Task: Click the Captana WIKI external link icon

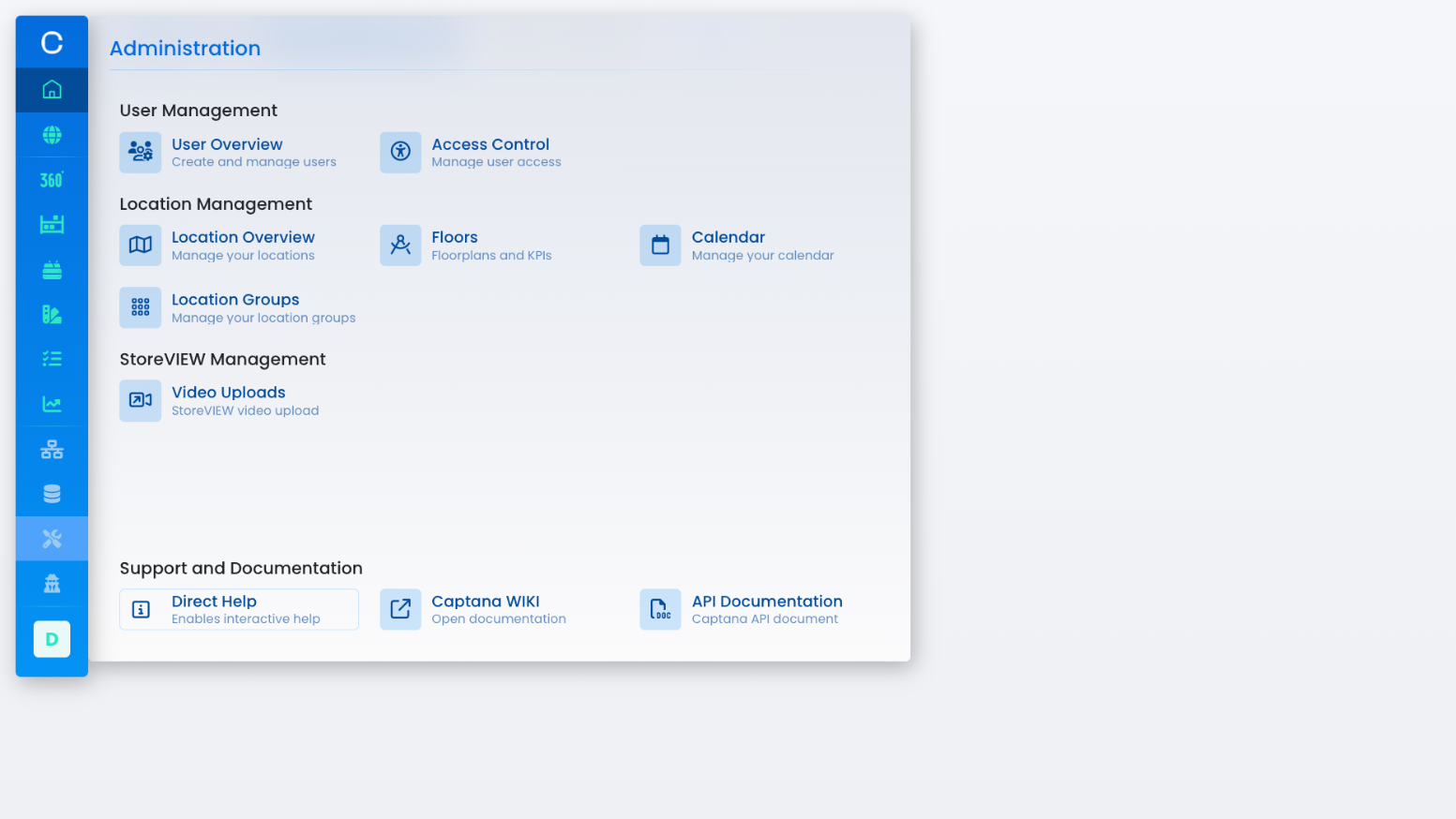Action: (x=400, y=609)
